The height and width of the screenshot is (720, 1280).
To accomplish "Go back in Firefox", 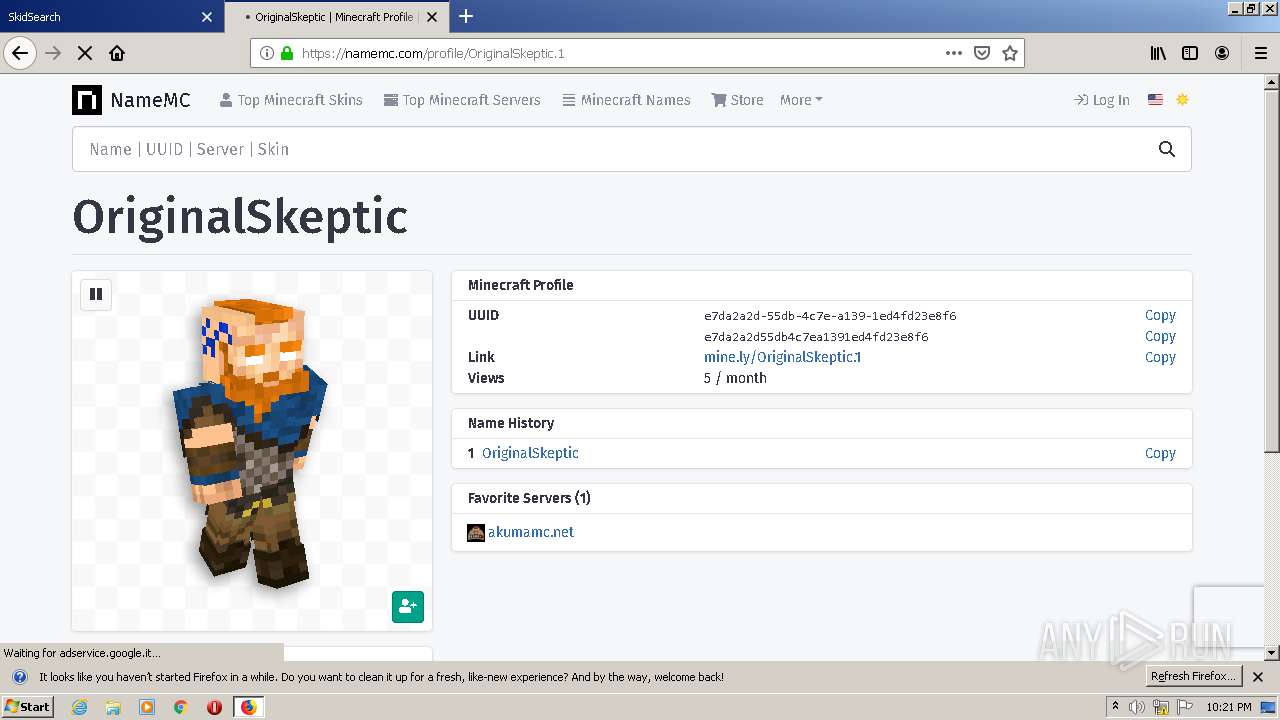I will (x=20, y=53).
